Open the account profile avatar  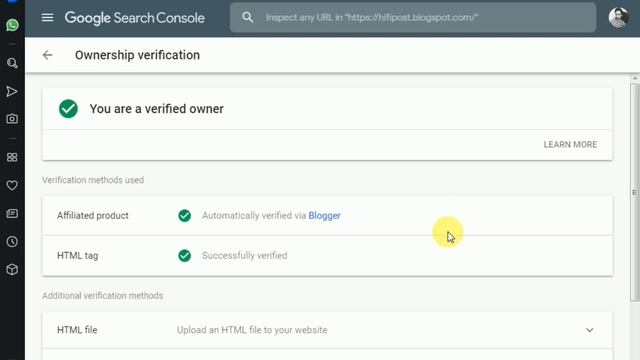pyautogui.click(x=618, y=17)
